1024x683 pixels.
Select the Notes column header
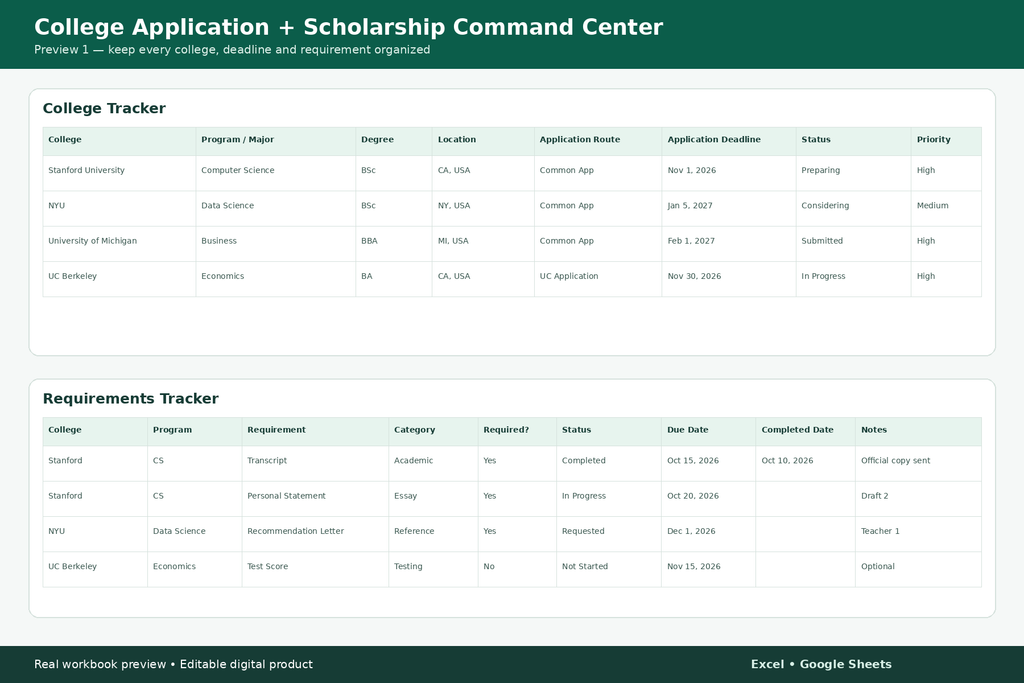point(918,430)
